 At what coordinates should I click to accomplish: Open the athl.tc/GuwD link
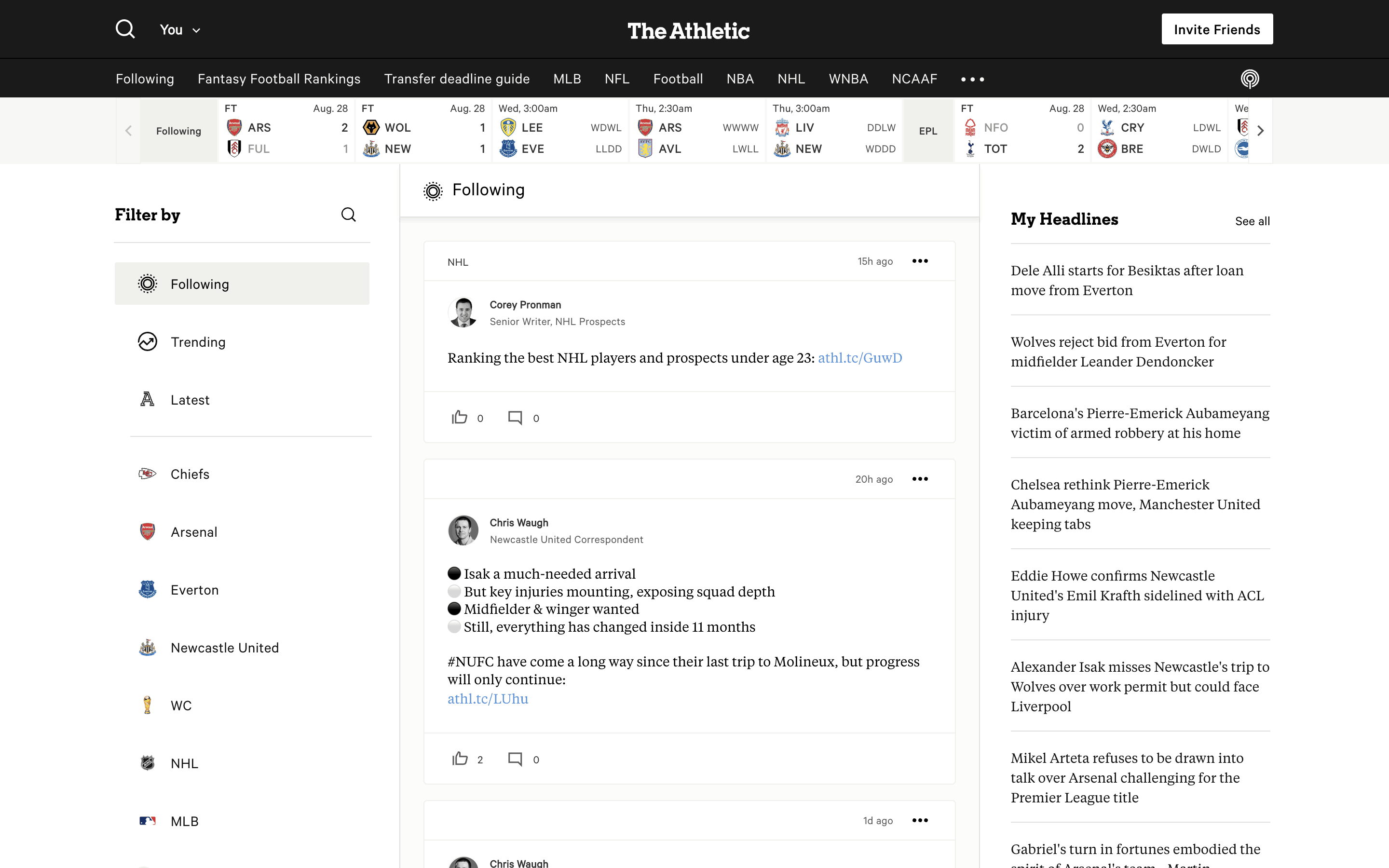click(859, 358)
